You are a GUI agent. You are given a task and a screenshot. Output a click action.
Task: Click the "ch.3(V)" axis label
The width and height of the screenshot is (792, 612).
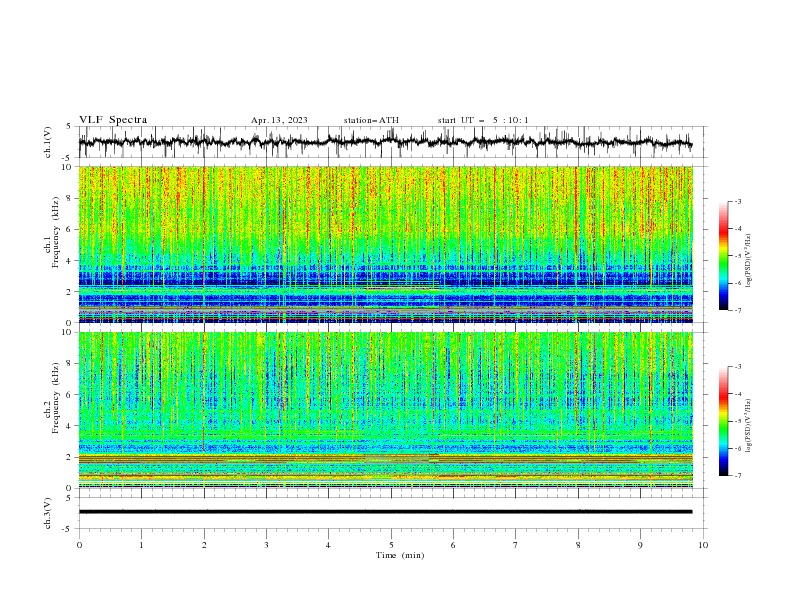48,513
